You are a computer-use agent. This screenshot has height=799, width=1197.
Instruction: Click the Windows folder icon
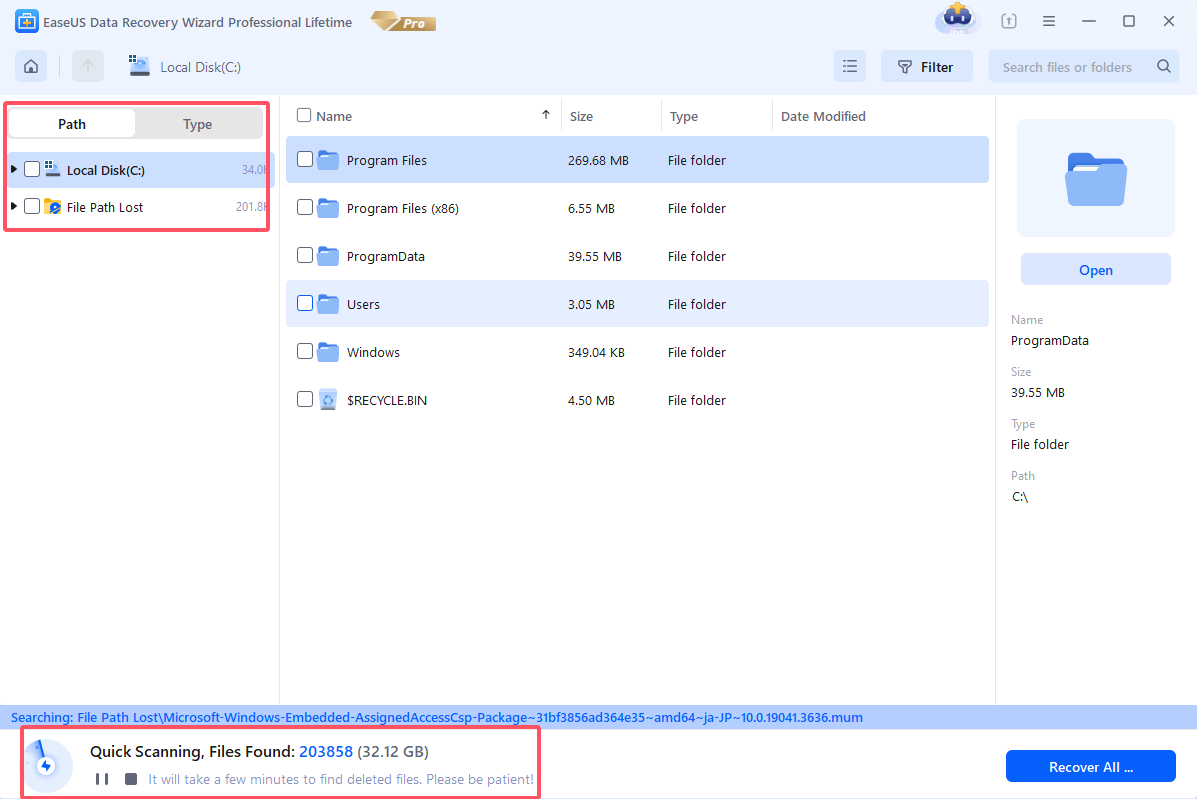tap(327, 352)
